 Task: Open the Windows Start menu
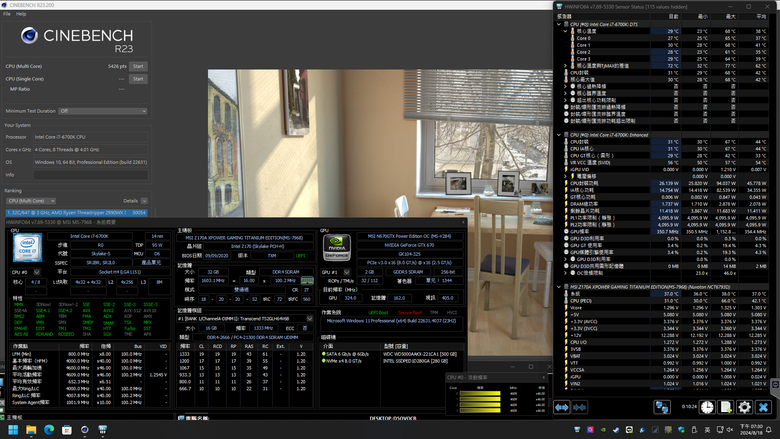point(13,430)
